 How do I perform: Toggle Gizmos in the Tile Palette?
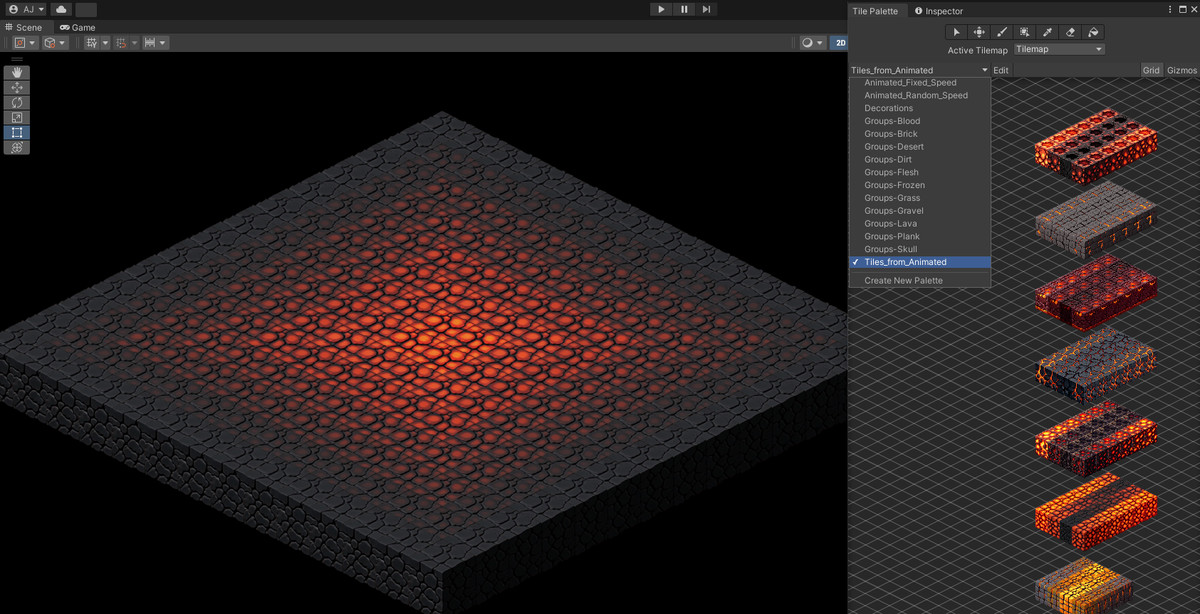(x=1180, y=69)
